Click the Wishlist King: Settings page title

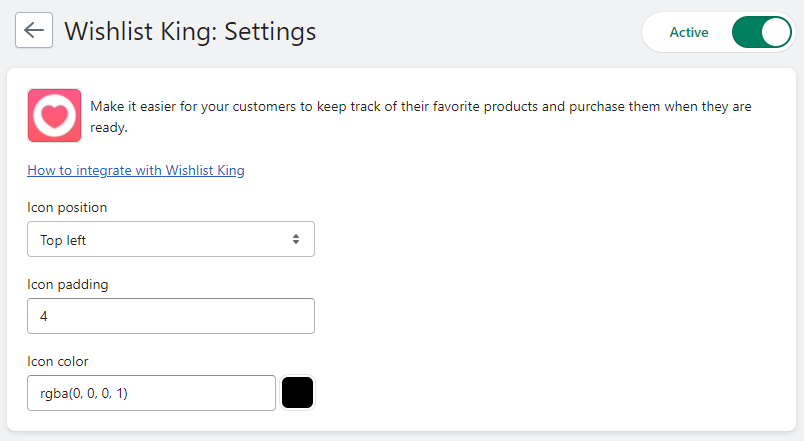[190, 31]
